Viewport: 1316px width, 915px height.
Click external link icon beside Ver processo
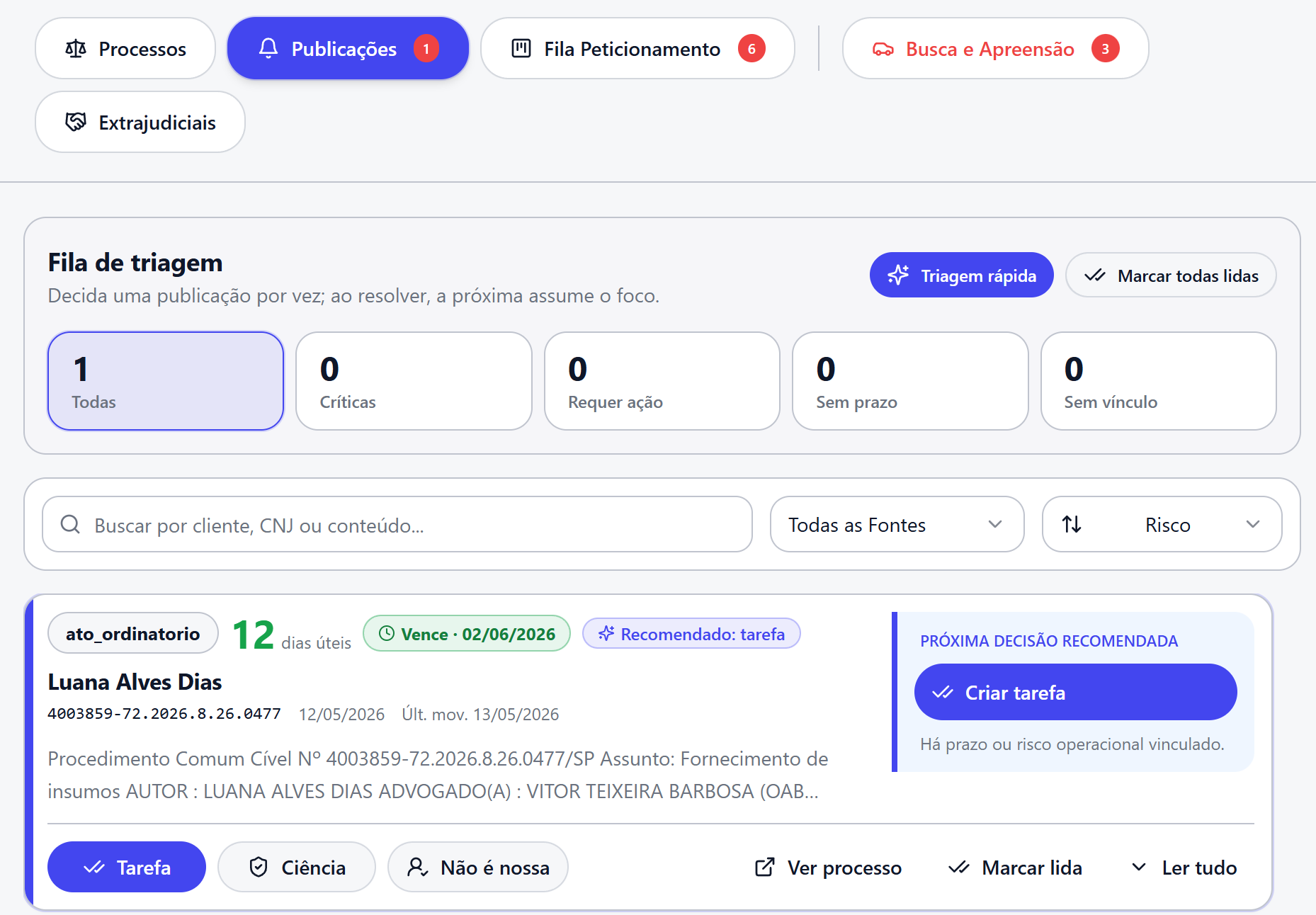tap(765, 867)
